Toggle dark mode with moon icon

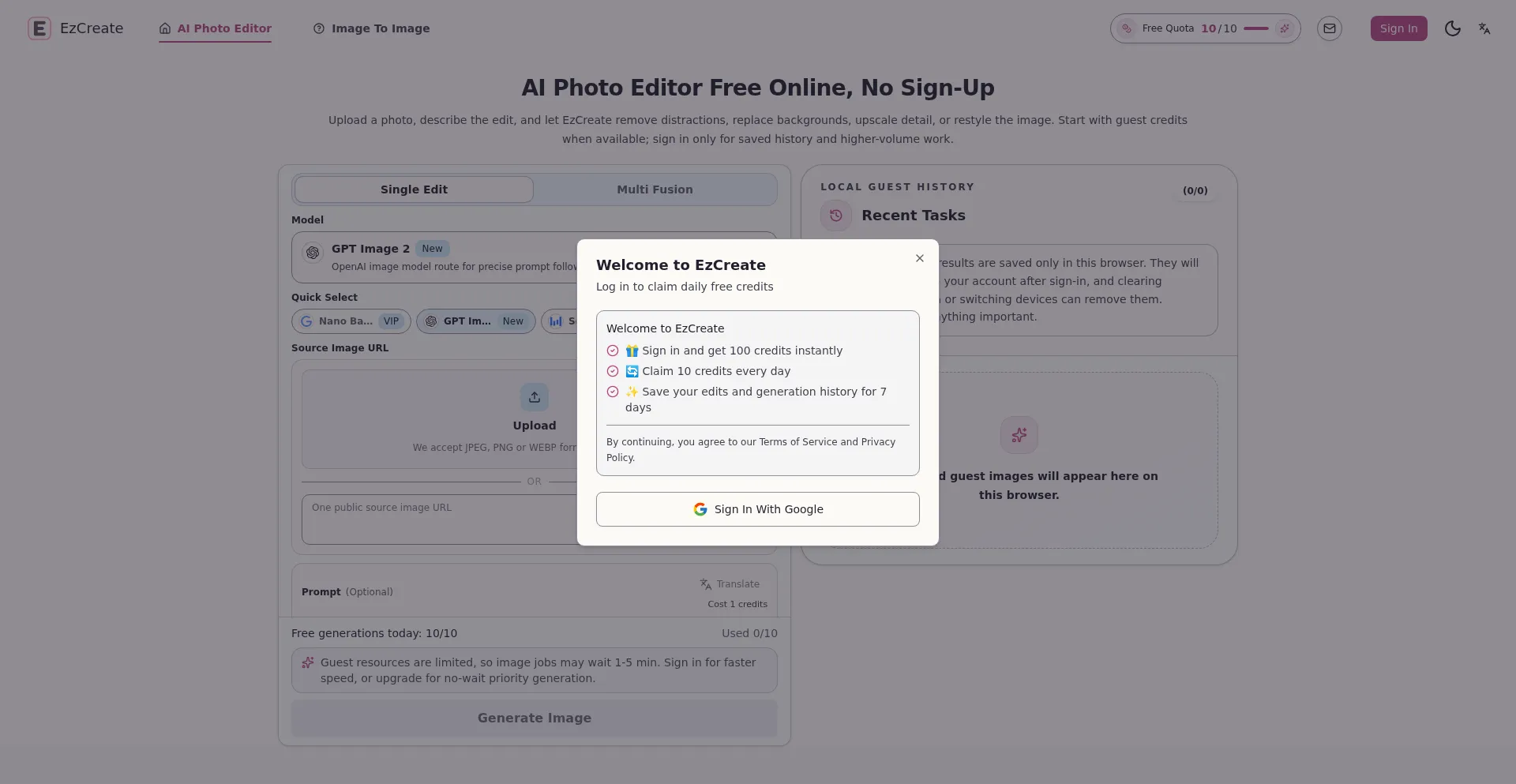coord(1452,28)
